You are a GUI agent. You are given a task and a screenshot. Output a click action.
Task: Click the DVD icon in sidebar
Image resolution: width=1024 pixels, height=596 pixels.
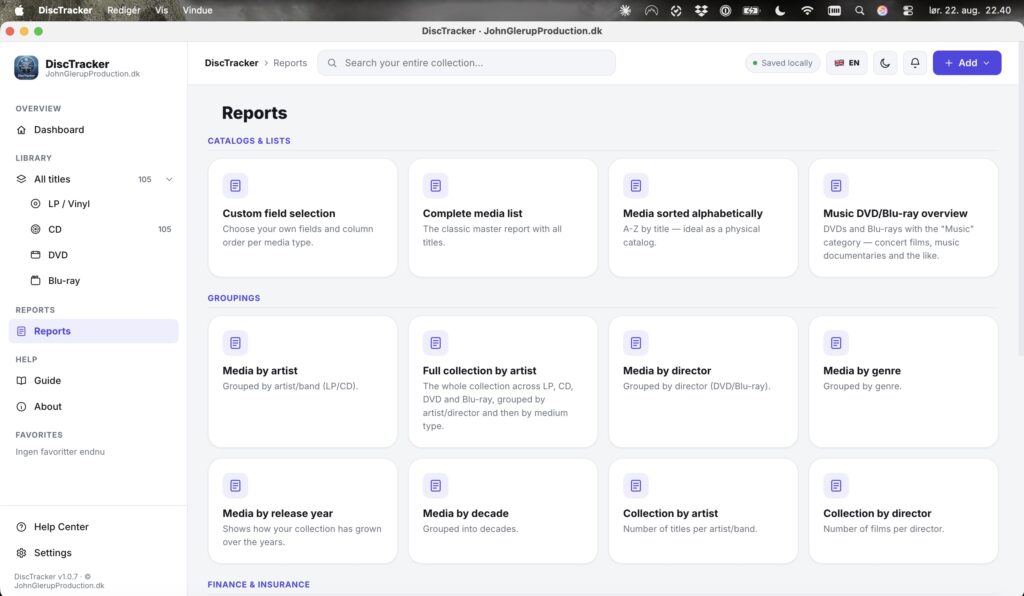coord(36,255)
